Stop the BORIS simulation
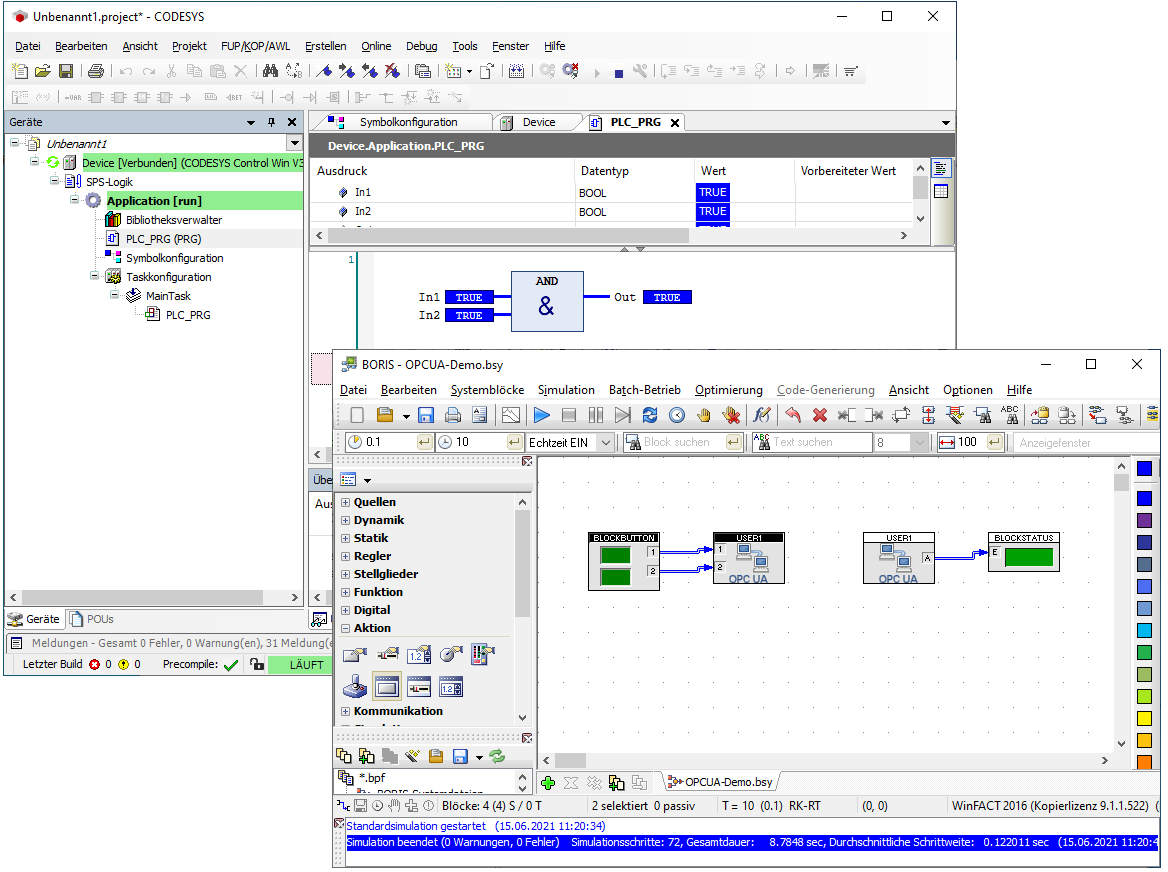The width and height of the screenshot is (1168, 872). 568,415
